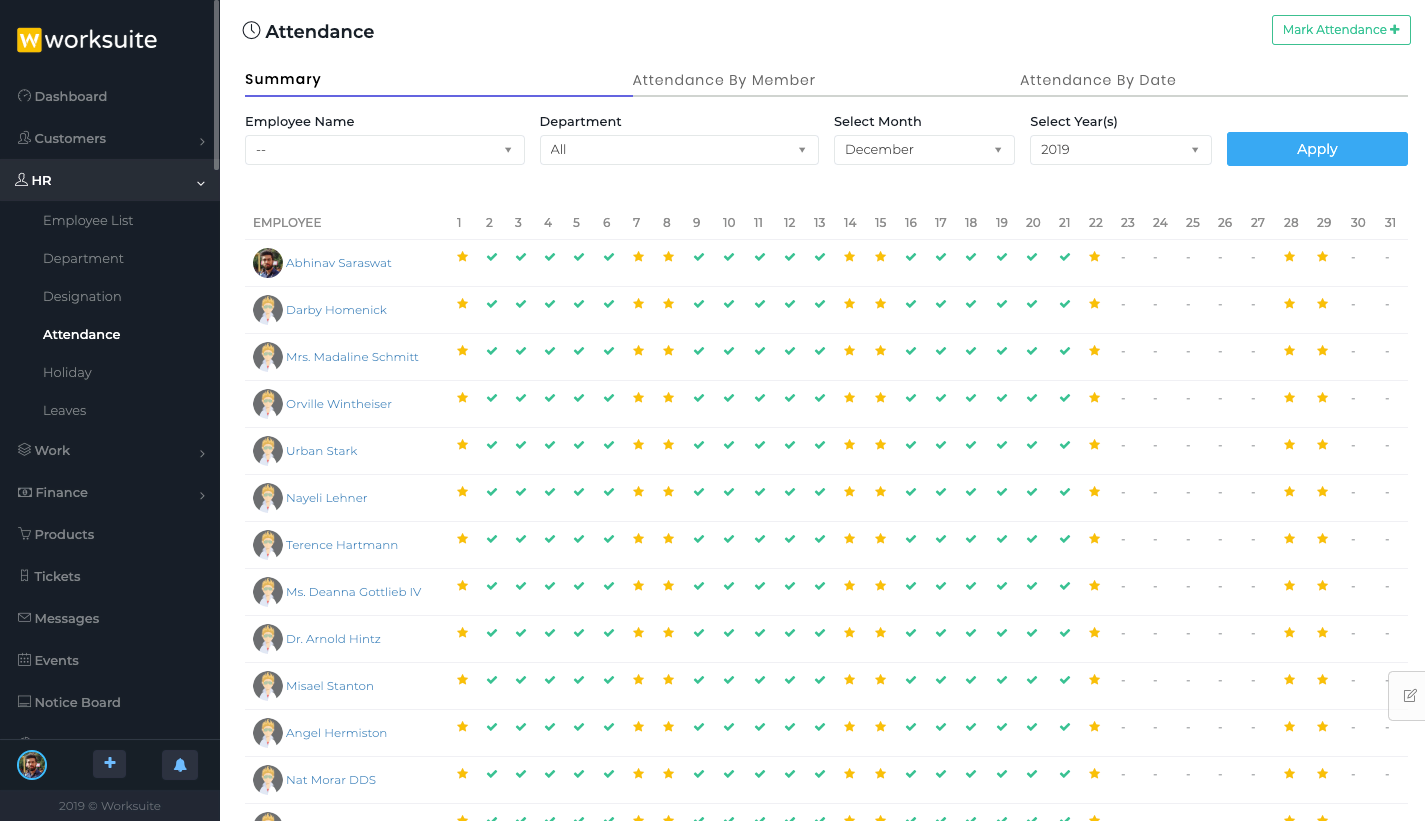1425x821 pixels.
Task: Select Attendance in the HR submenu
Action: (x=81, y=334)
